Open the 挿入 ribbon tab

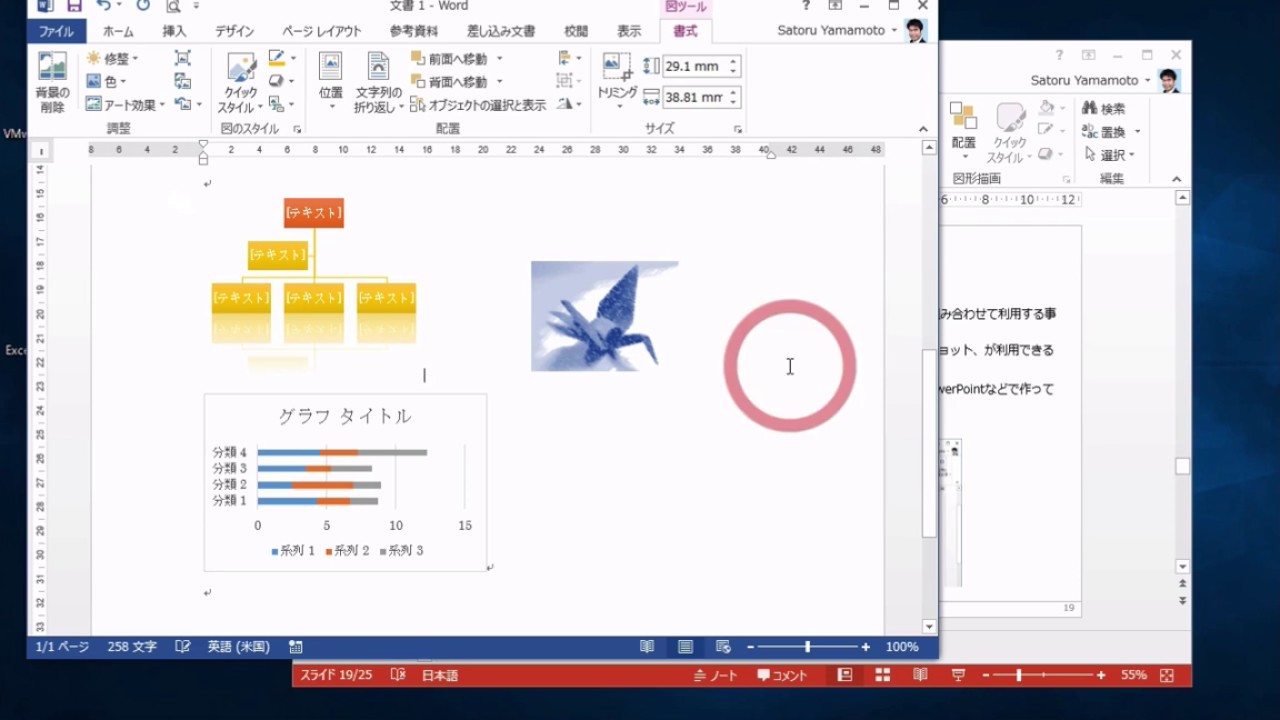pyautogui.click(x=175, y=31)
